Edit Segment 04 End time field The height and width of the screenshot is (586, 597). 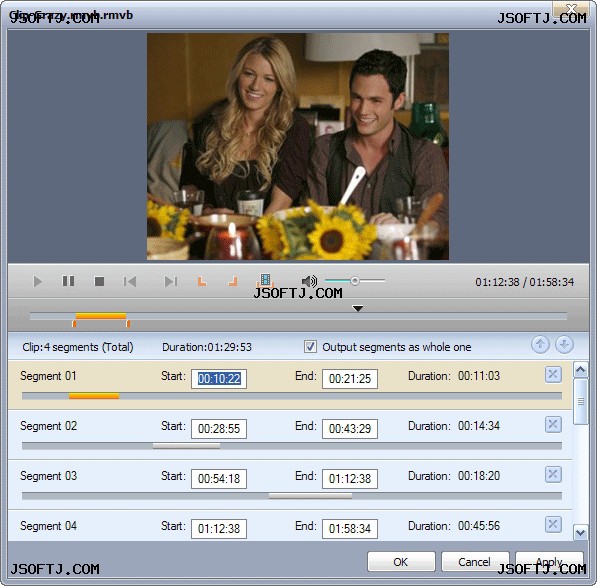click(350, 529)
